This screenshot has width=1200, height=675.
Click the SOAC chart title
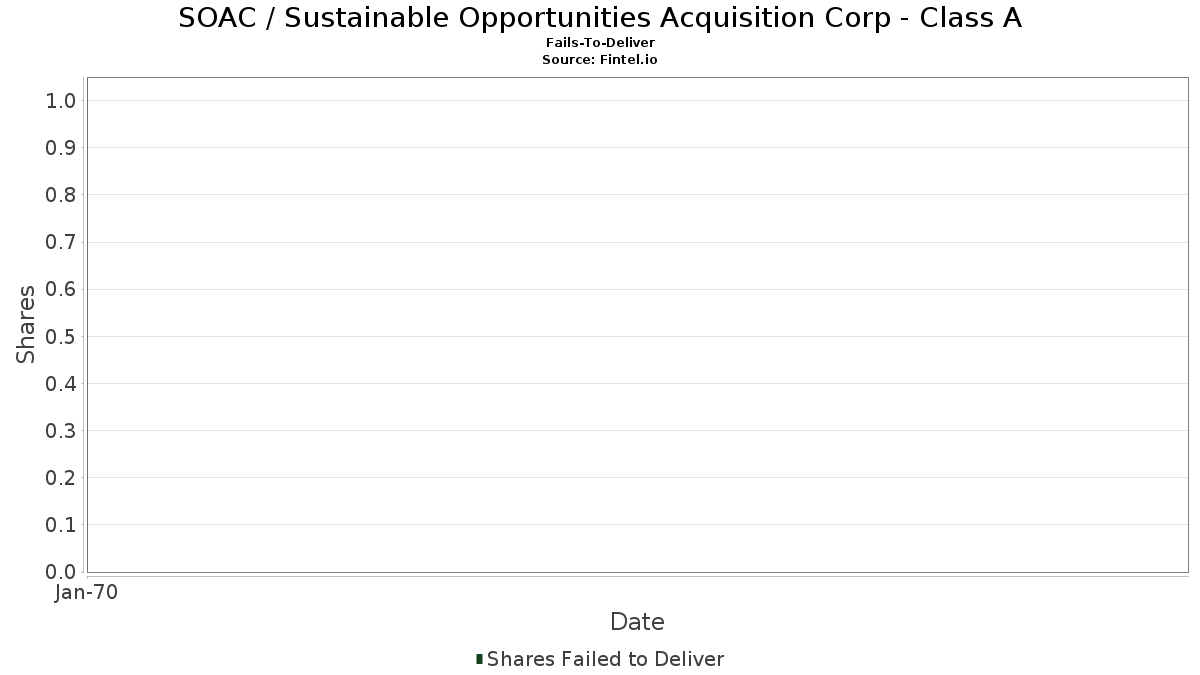(600, 18)
